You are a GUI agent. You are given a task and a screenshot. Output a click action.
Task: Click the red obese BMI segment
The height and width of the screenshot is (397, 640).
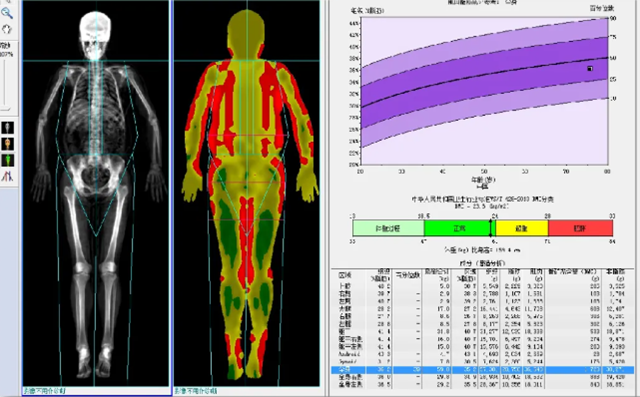coord(580,228)
